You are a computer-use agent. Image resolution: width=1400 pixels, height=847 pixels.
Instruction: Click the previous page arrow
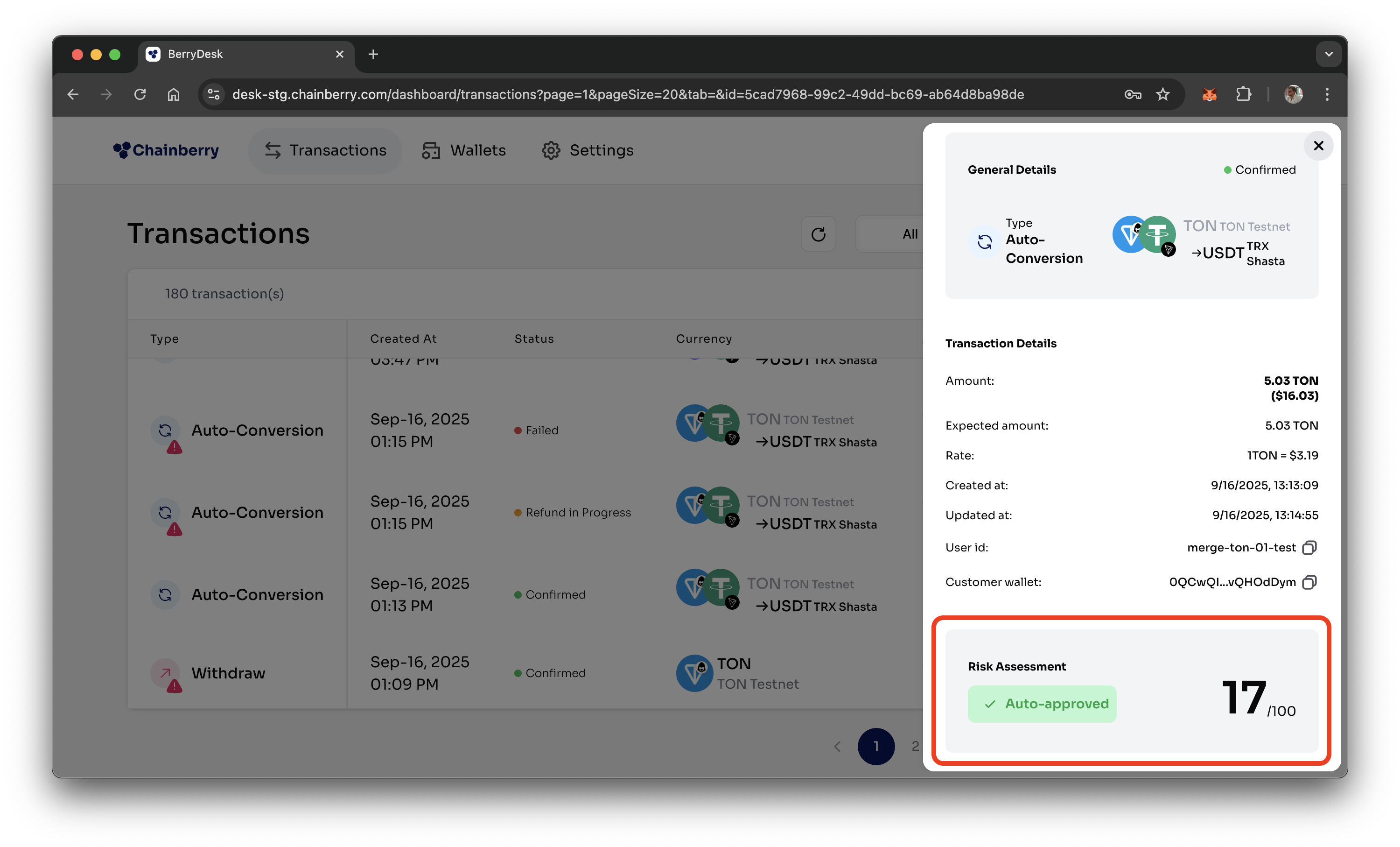(837, 747)
